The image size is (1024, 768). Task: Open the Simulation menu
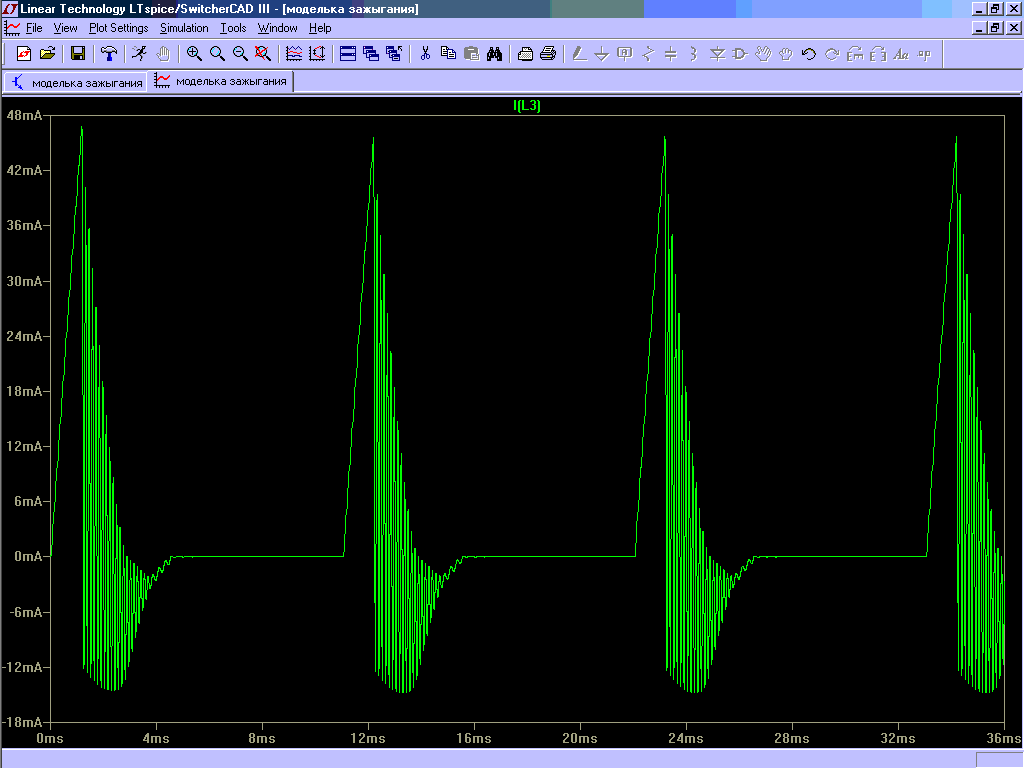[x=184, y=28]
